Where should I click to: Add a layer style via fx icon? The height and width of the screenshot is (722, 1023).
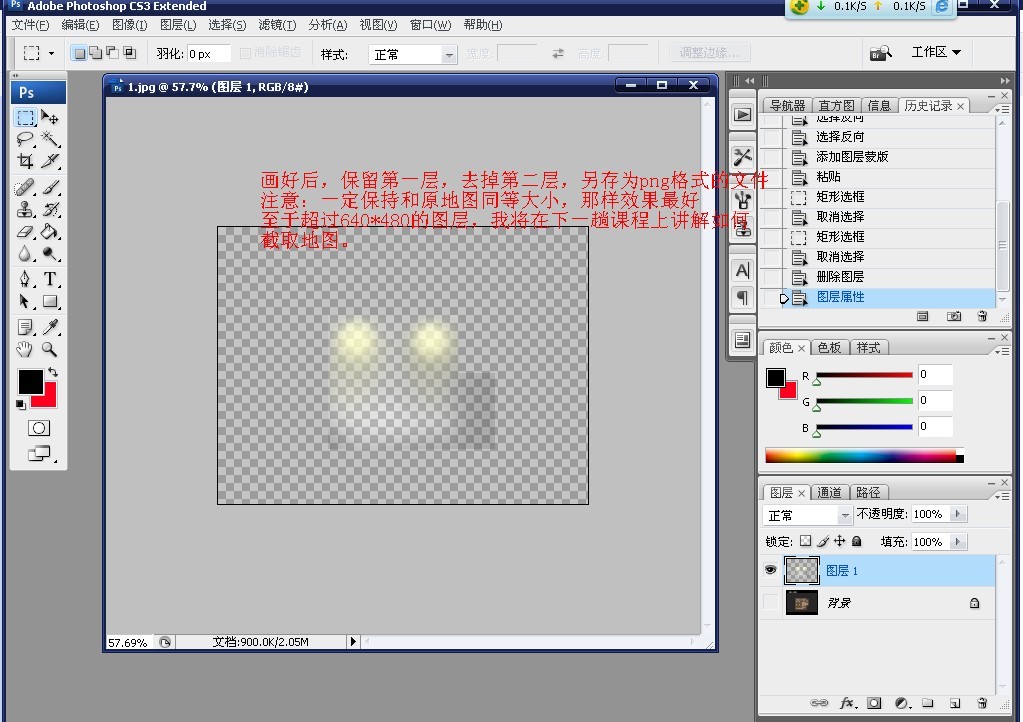click(x=847, y=703)
